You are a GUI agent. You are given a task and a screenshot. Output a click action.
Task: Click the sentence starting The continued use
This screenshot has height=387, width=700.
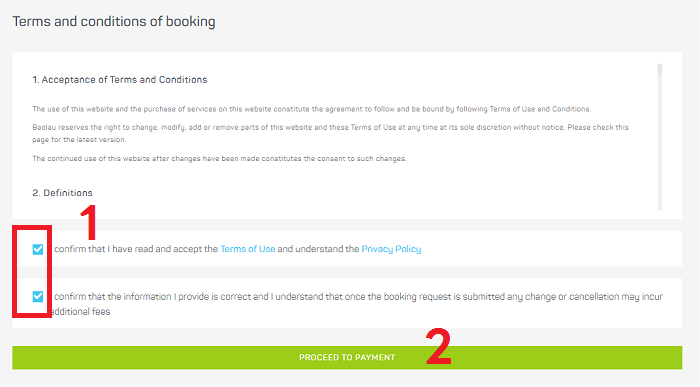[x=219, y=158]
